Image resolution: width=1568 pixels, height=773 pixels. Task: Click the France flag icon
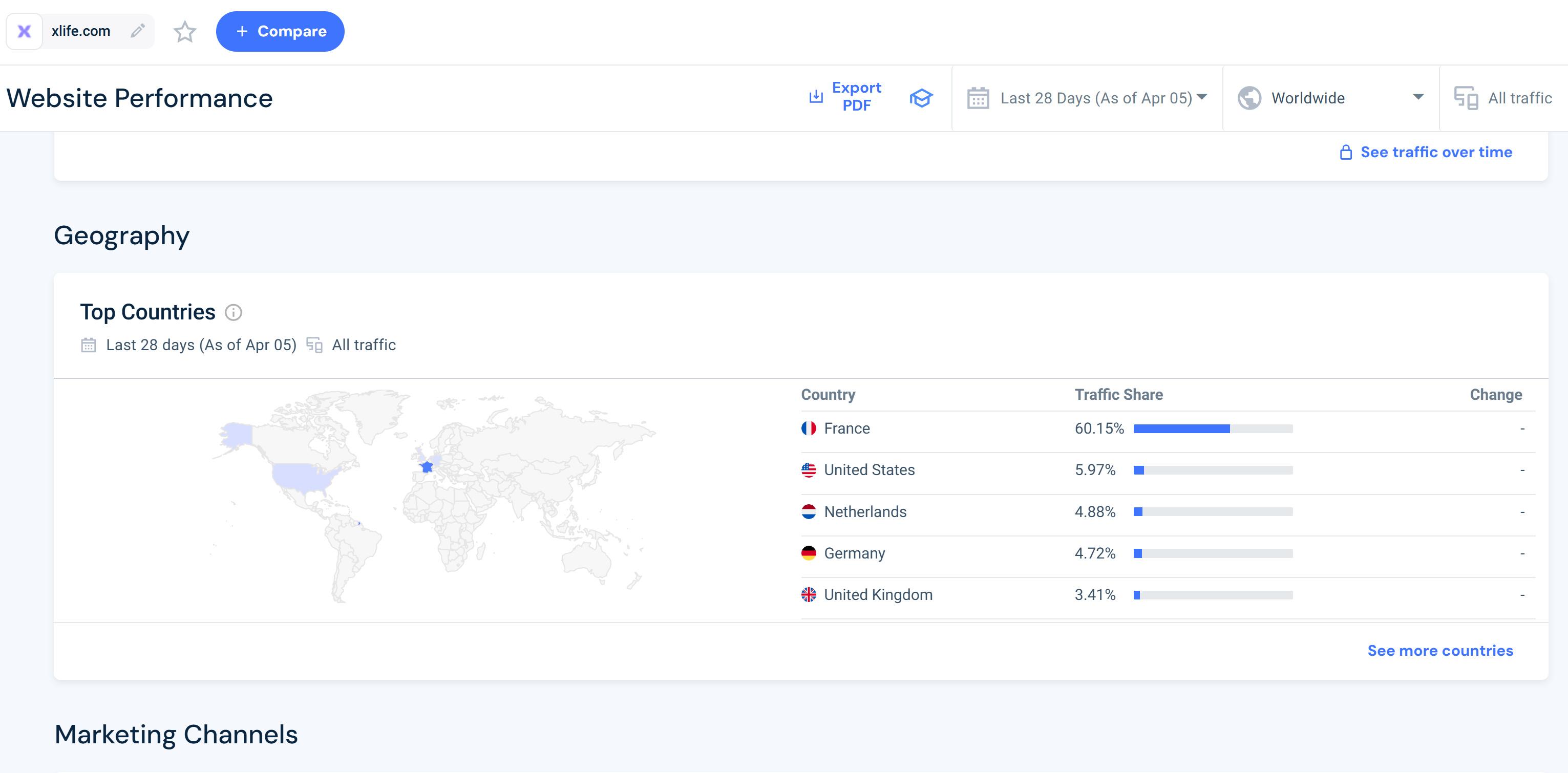(809, 428)
